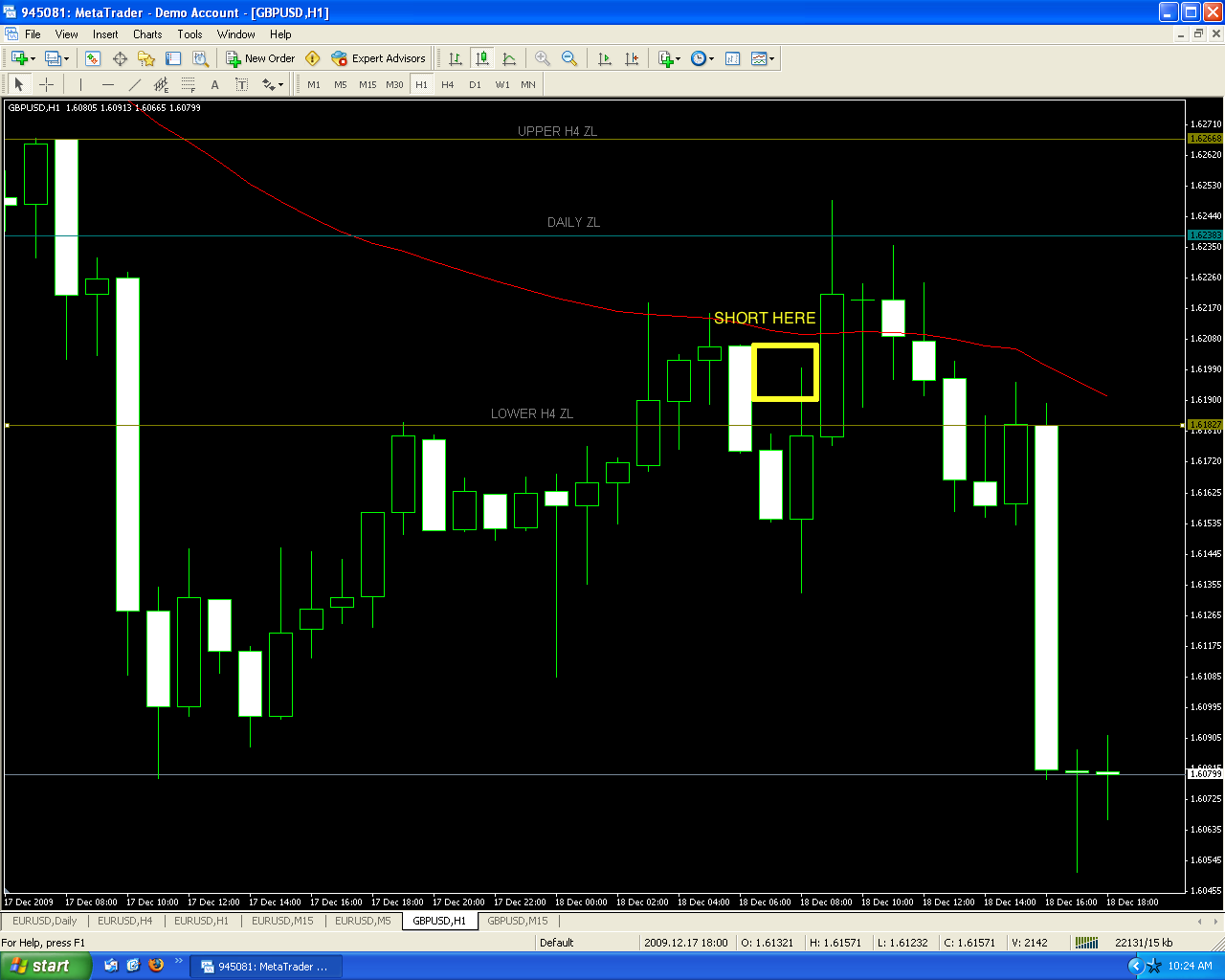This screenshot has width=1225, height=980.
Task: Select the equidistant channel tool
Action: click(x=161, y=84)
